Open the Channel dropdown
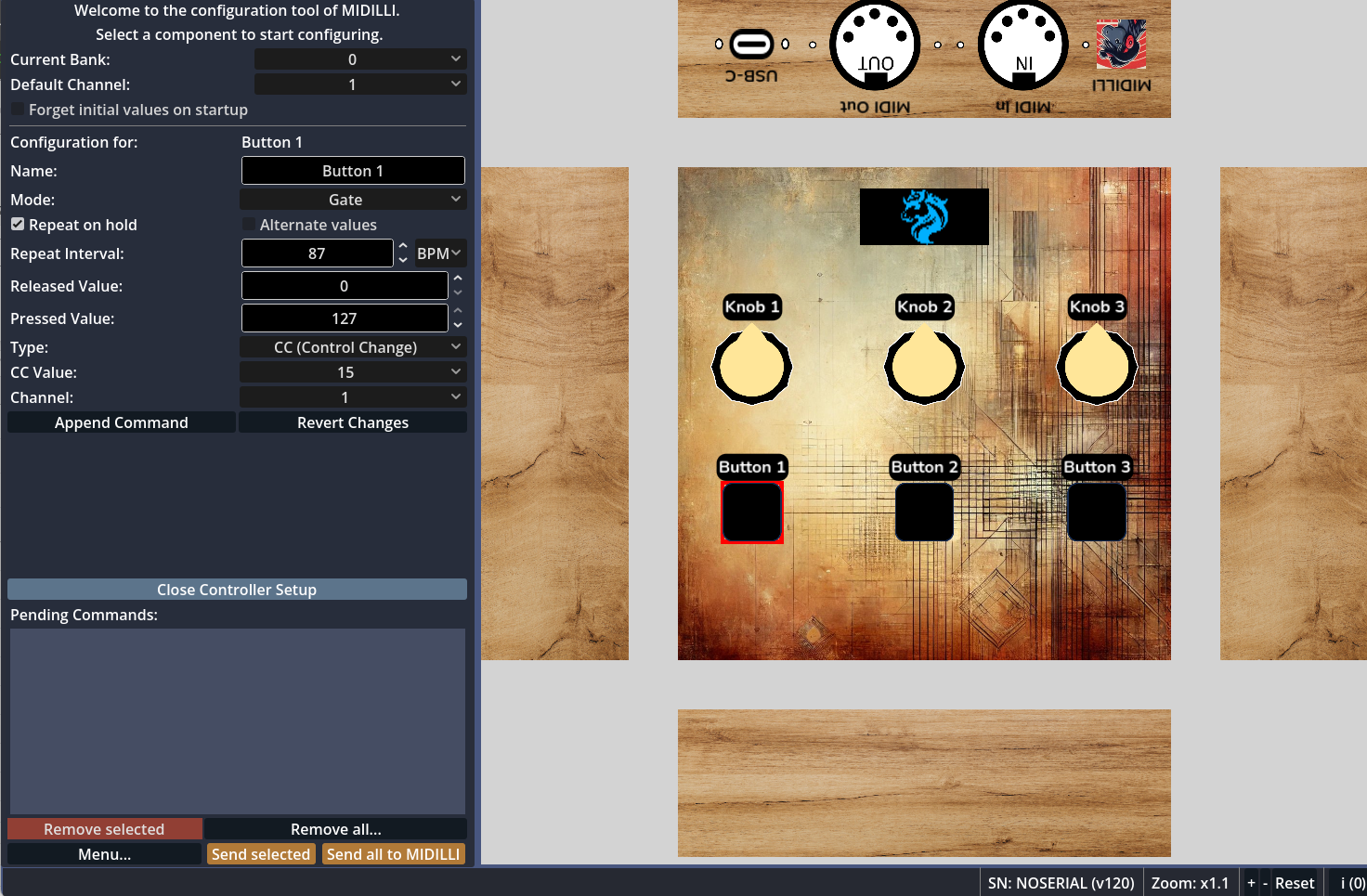This screenshot has width=1367, height=896. pyautogui.click(x=353, y=397)
